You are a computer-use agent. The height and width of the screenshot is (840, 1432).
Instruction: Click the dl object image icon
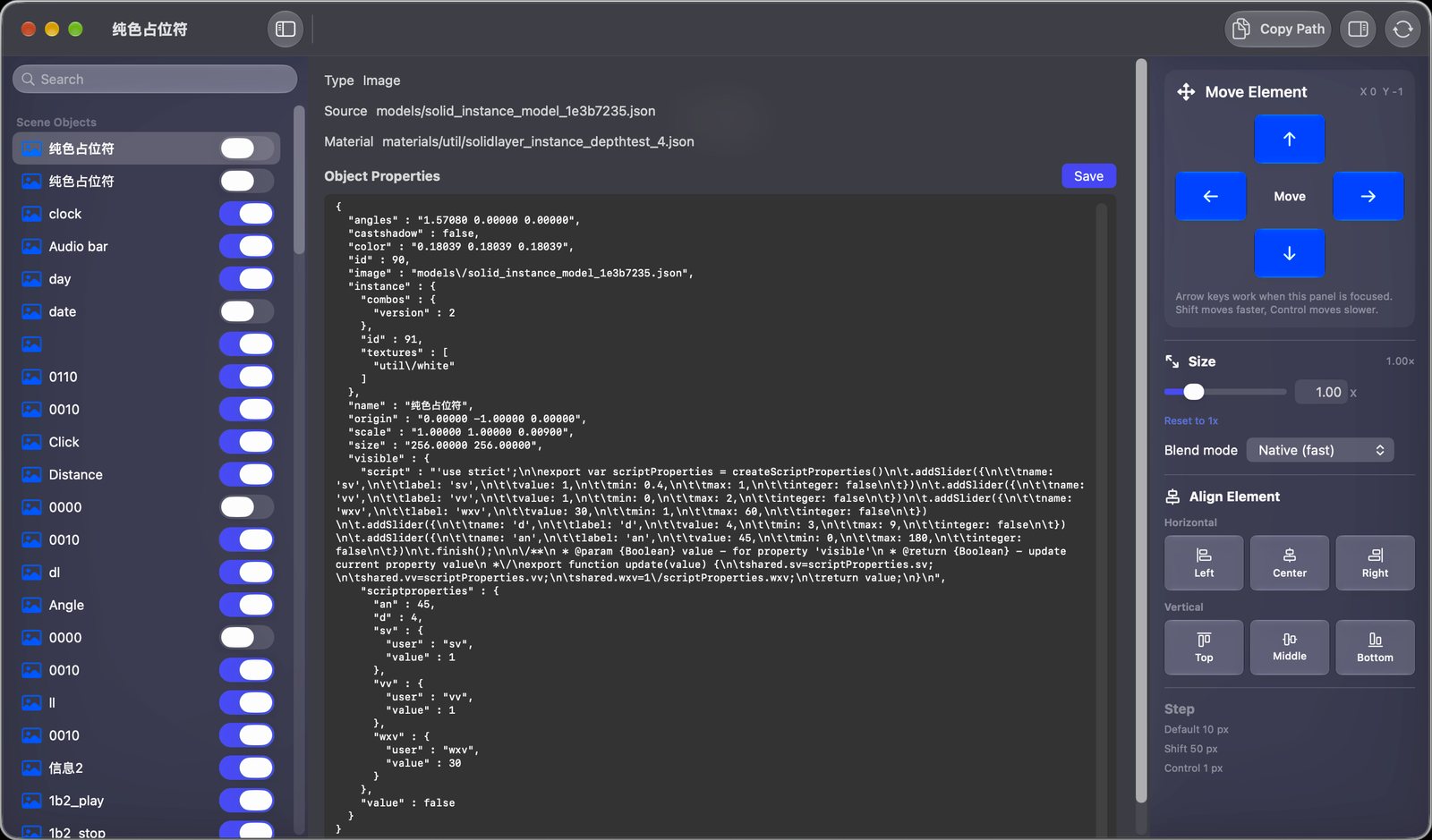pos(31,573)
